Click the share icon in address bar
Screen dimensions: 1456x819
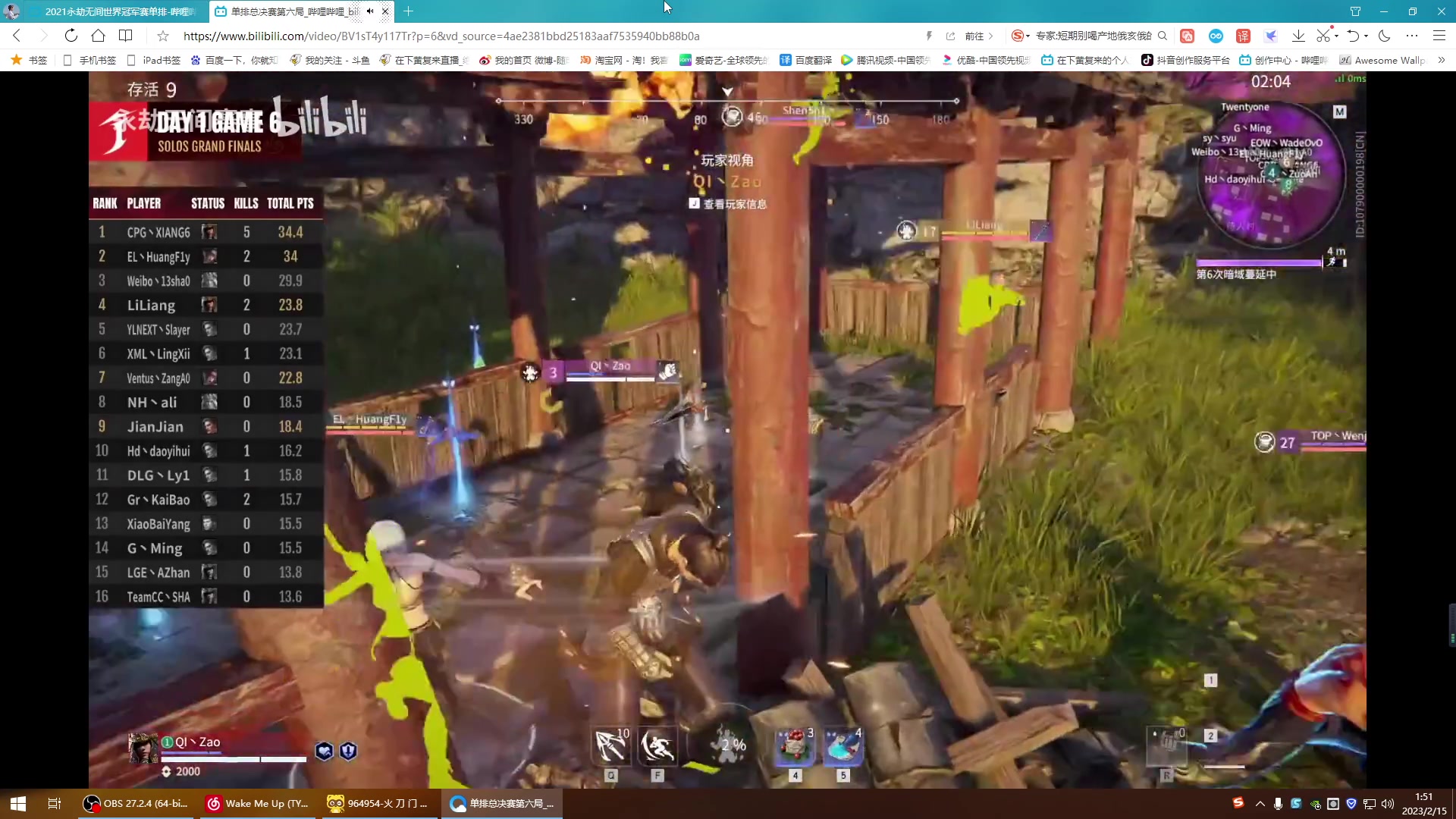[950, 36]
